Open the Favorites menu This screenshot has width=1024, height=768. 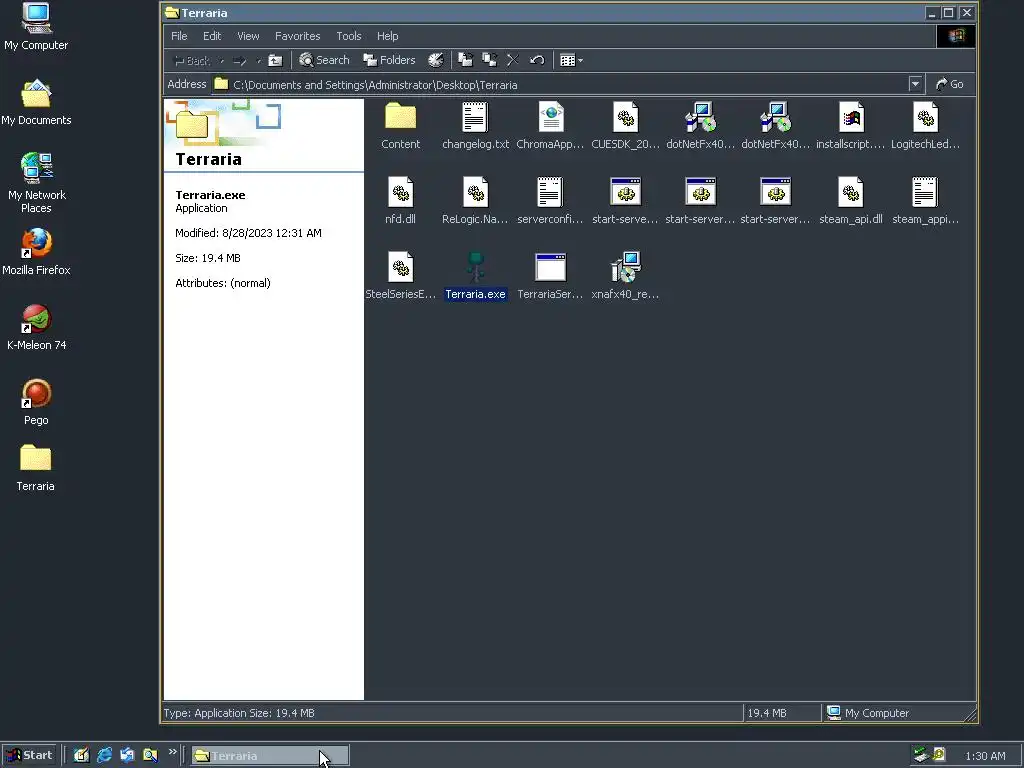click(x=297, y=36)
